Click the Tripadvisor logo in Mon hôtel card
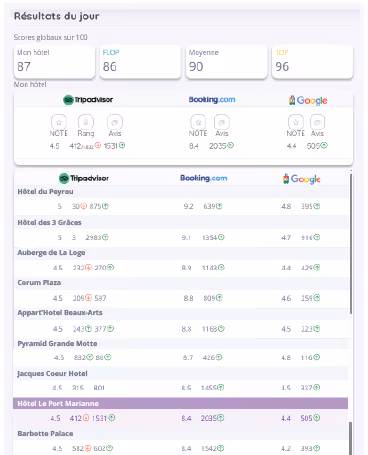The image size is (368, 455). click(x=88, y=100)
